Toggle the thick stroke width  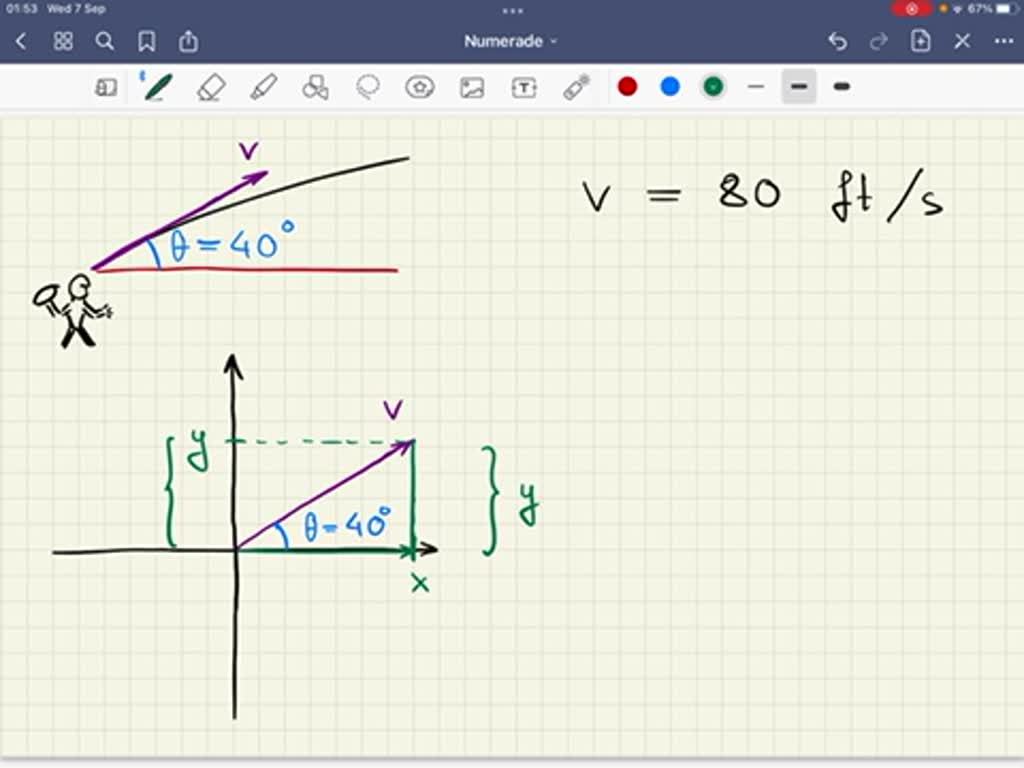tap(841, 87)
